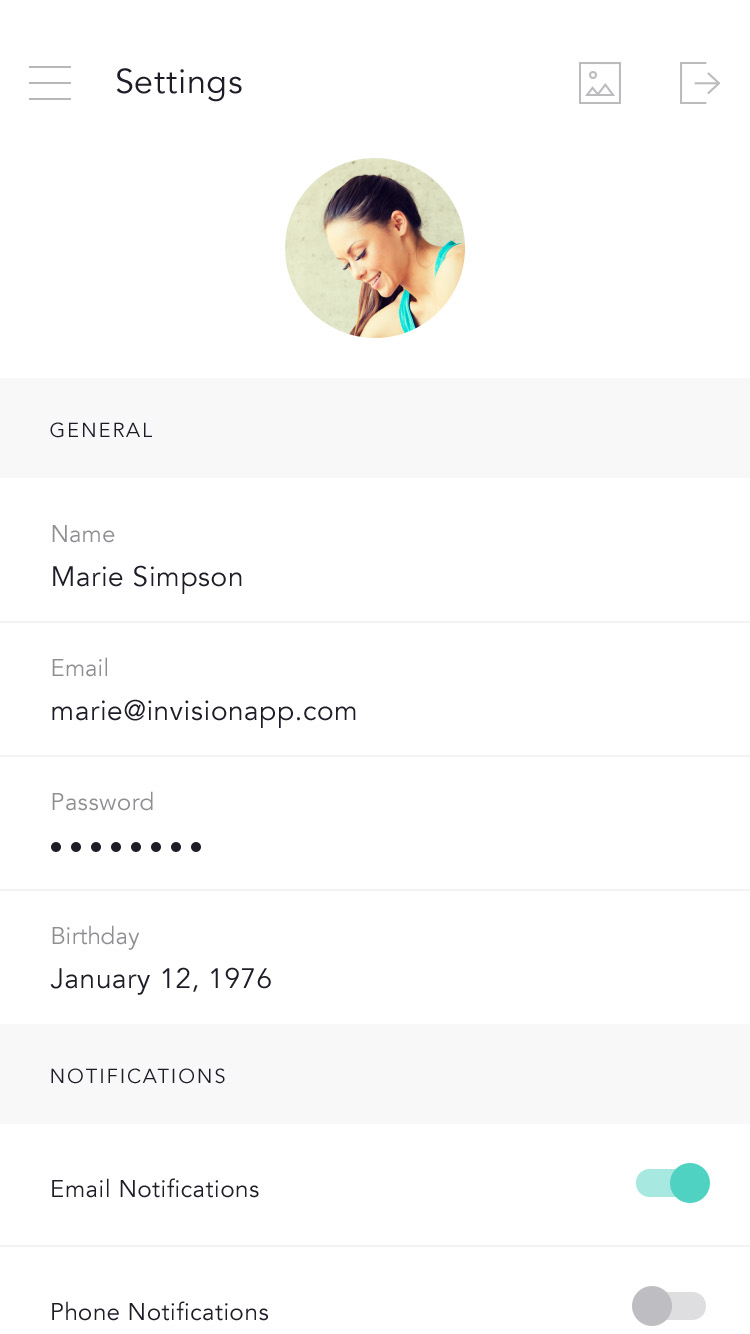Click the Email Notifications label text

coord(155,1189)
